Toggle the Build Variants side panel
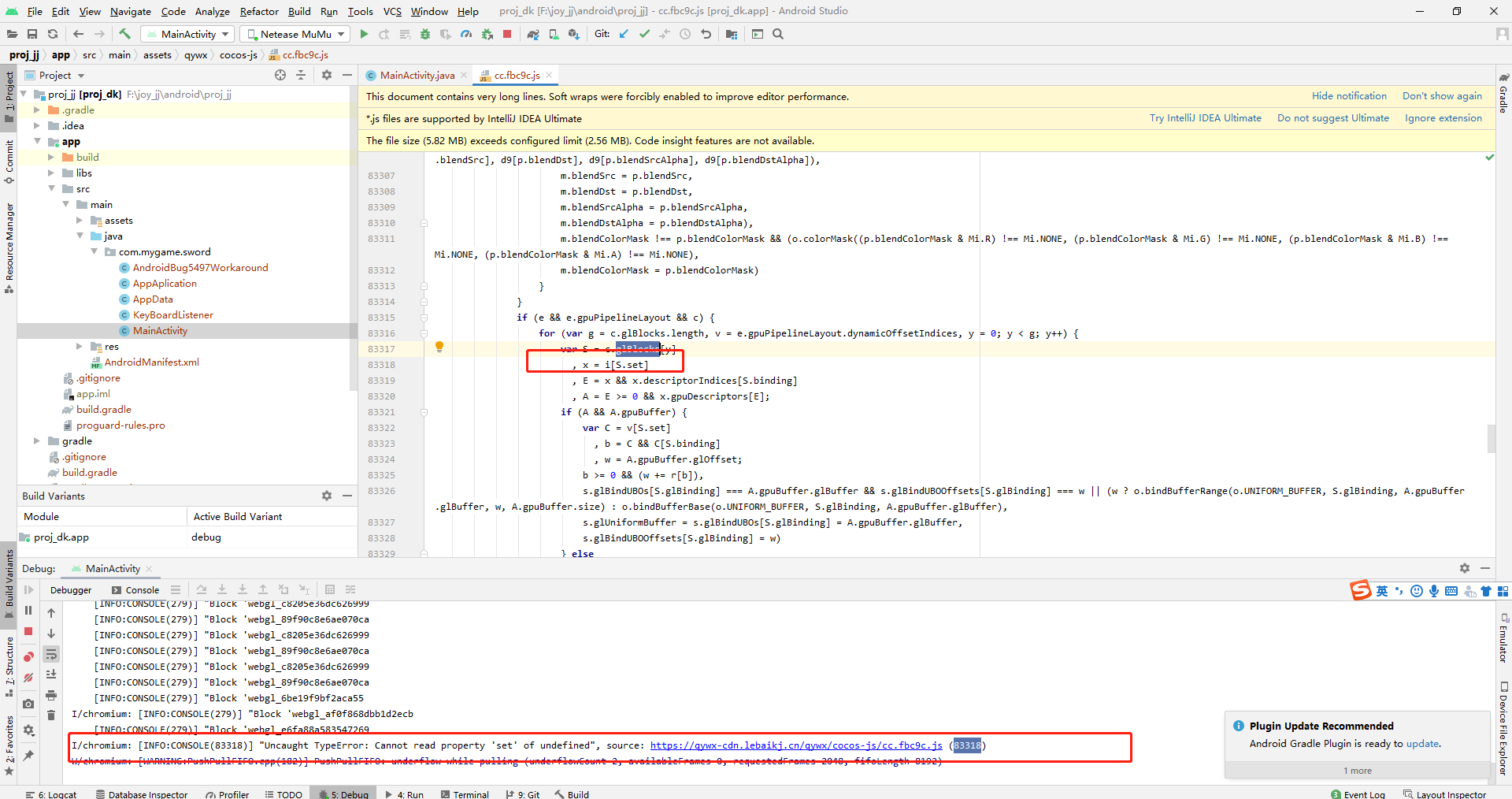 click(9, 584)
